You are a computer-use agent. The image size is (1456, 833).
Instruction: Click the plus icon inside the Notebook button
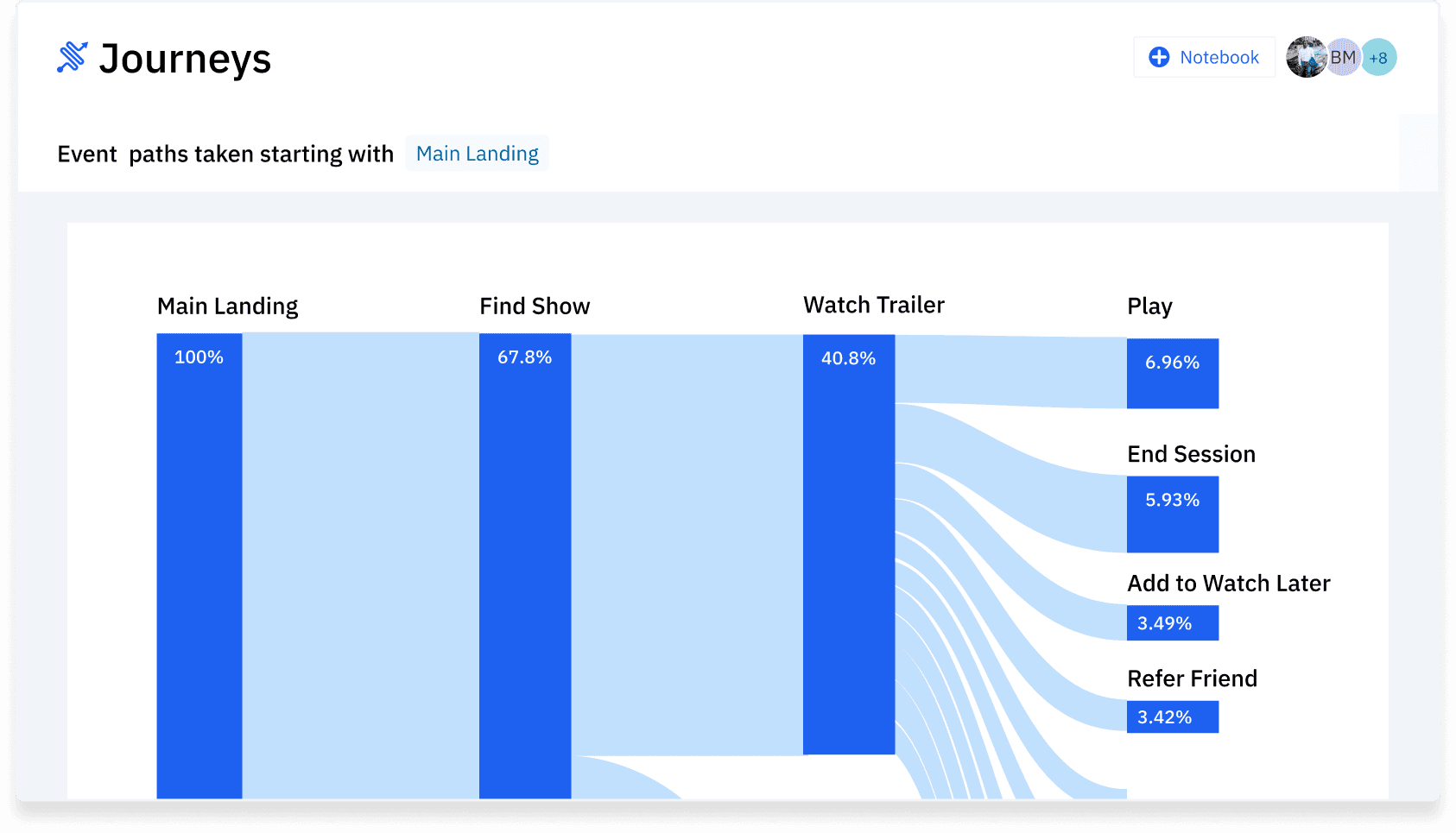click(1159, 57)
